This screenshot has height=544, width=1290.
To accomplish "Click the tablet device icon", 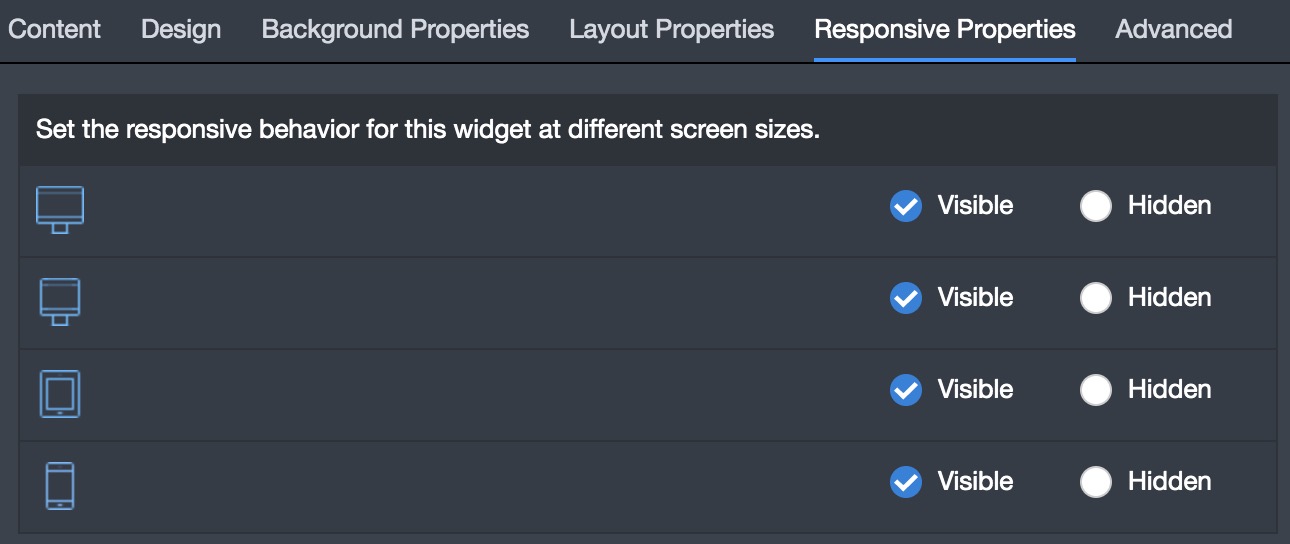I will [x=60, y=394].
